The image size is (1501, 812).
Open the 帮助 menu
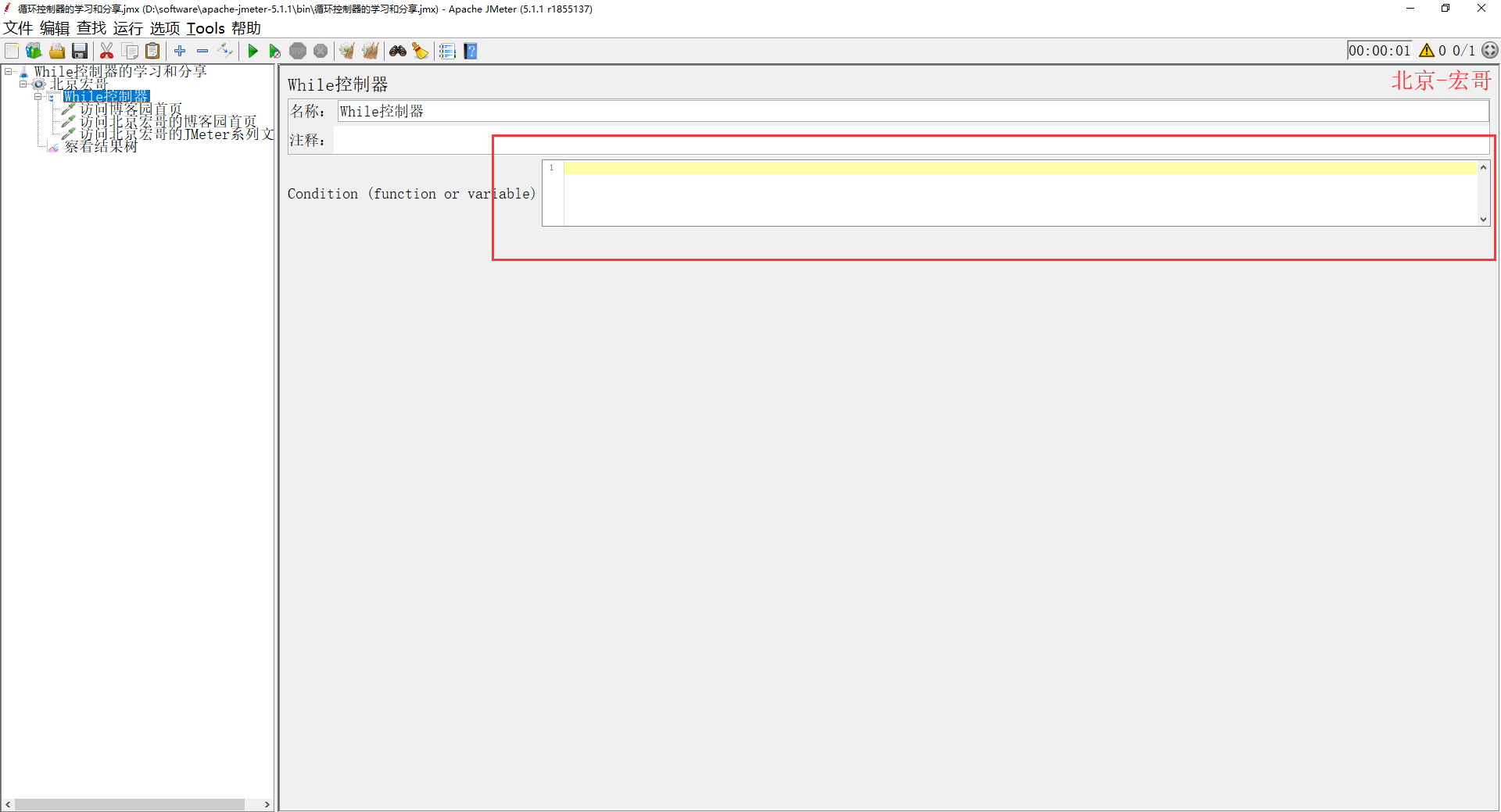point(246,28)
